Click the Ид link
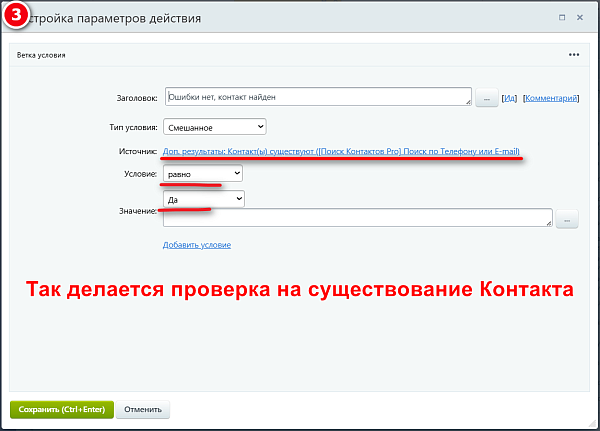600x431 pixels. tap(509, 98)
